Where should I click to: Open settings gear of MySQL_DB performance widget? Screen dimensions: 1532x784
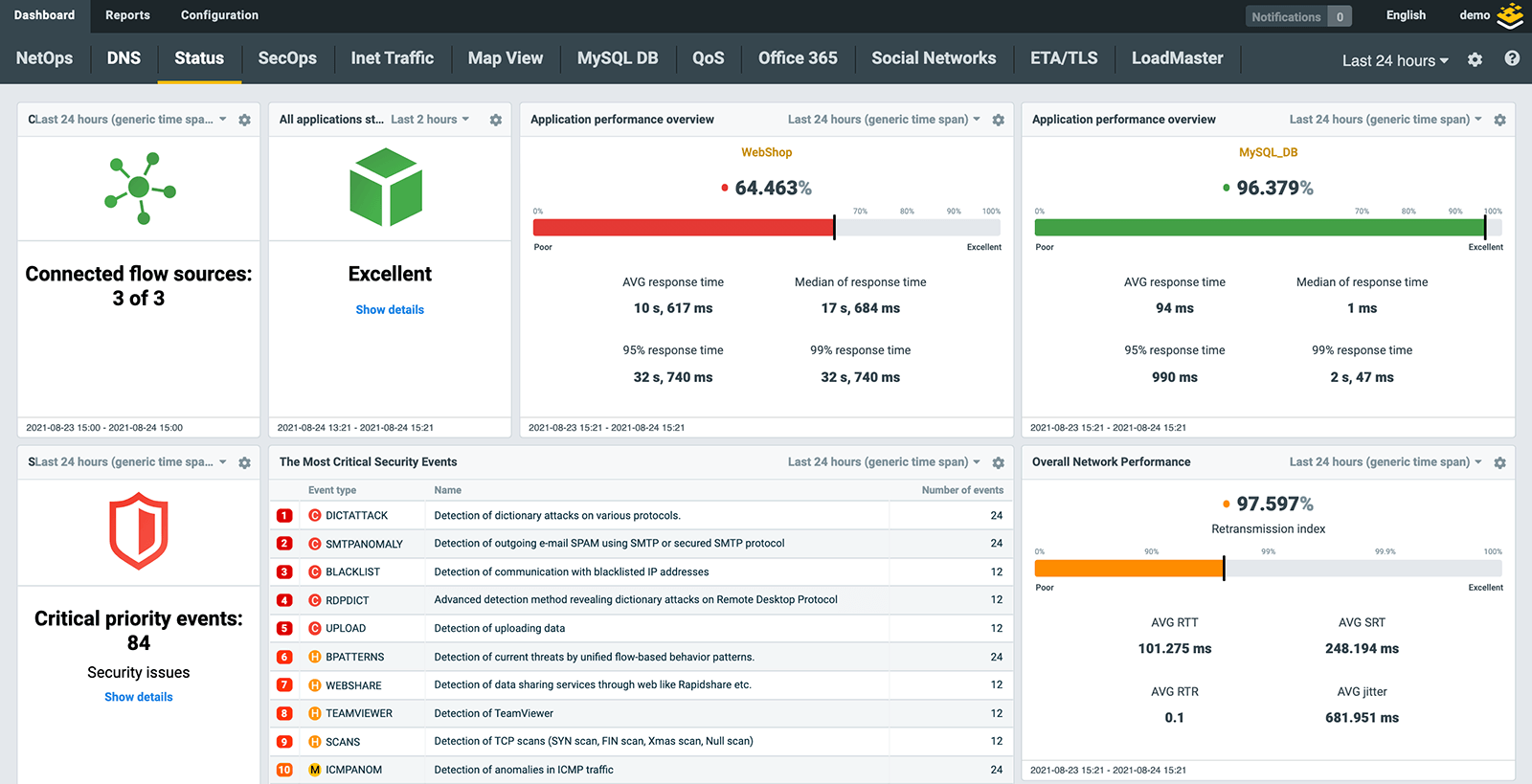coord(1499,120)
